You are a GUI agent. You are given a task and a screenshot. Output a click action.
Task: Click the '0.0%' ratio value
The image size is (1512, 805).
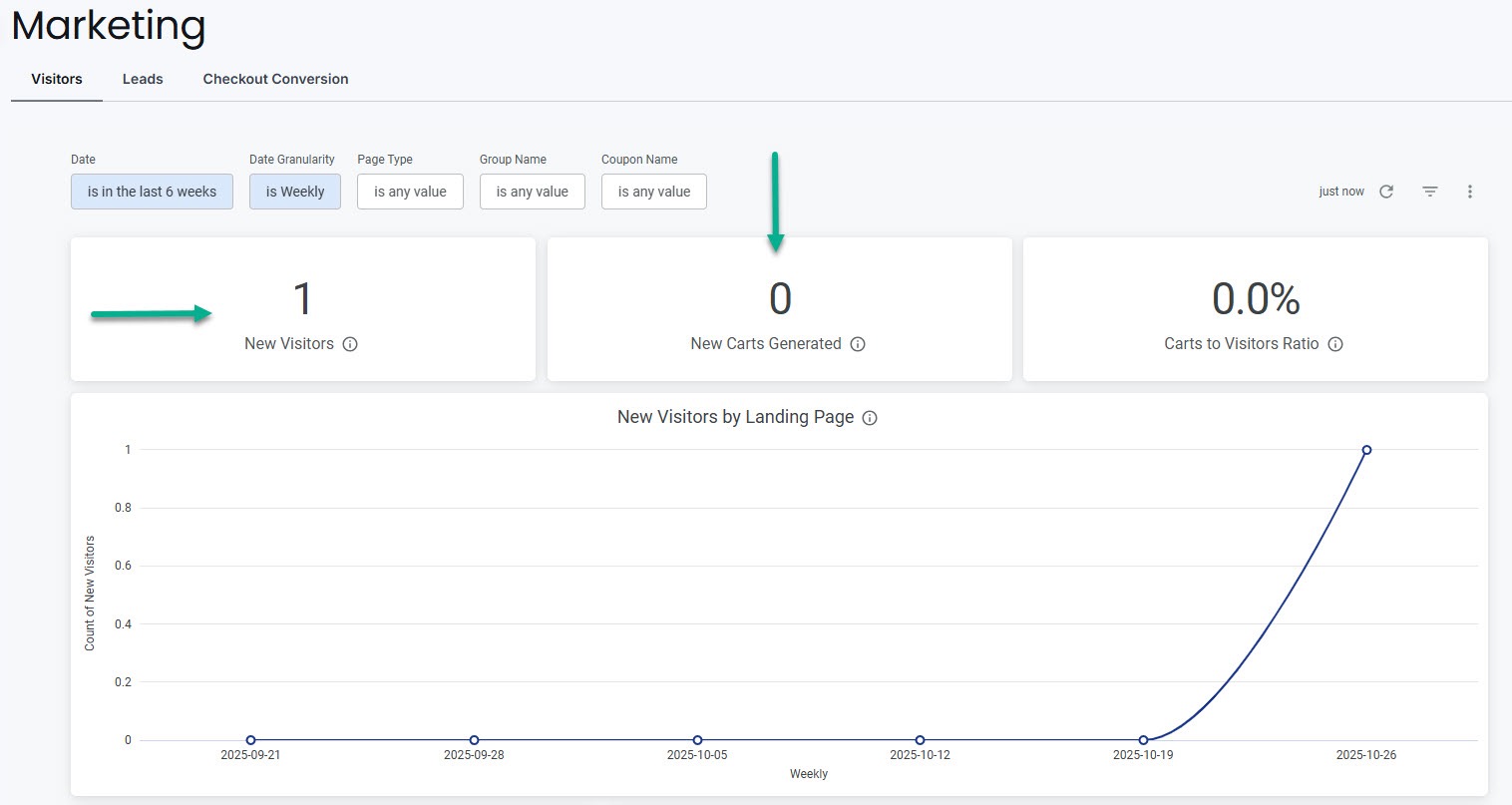[1256, 299]
